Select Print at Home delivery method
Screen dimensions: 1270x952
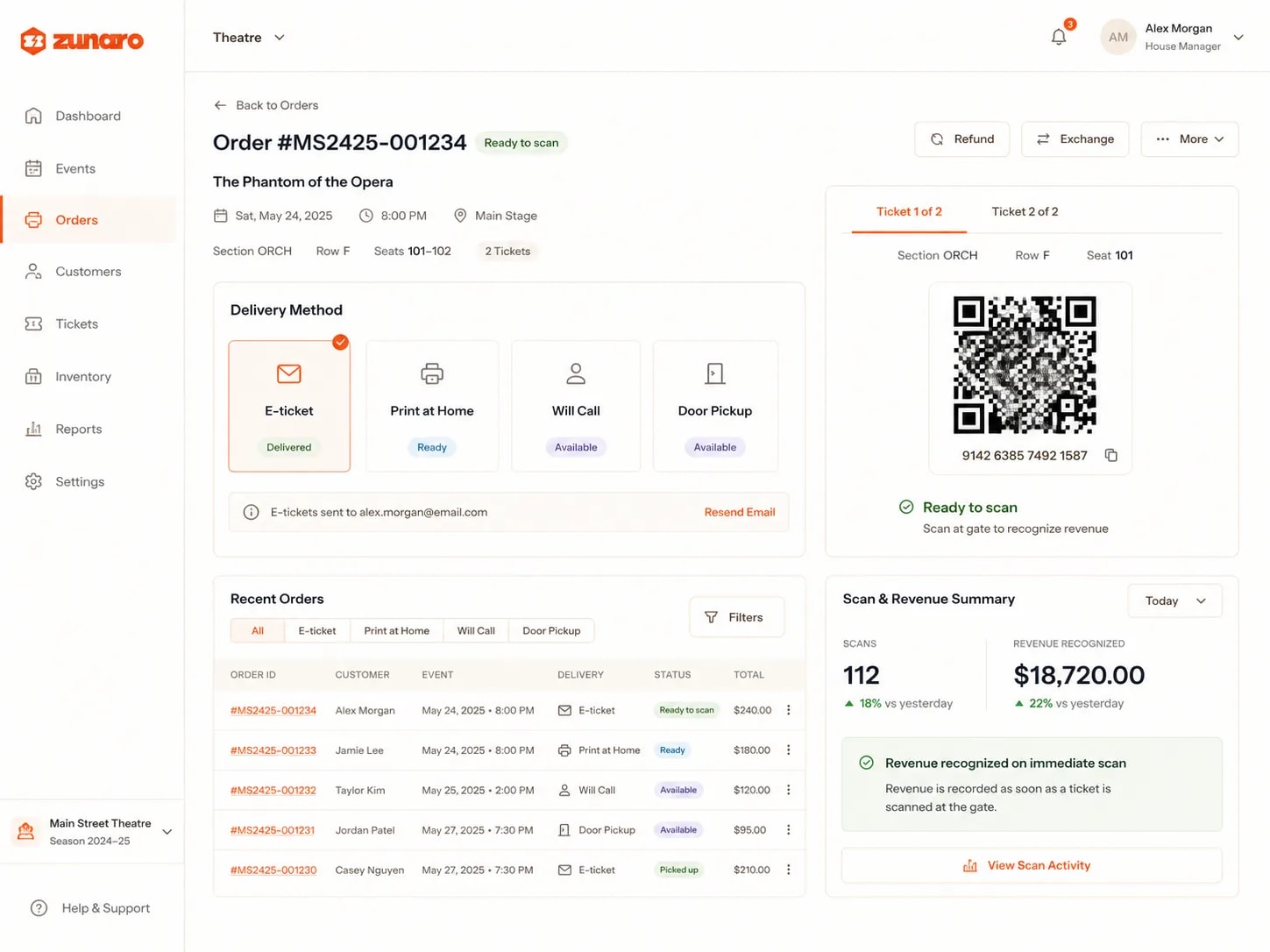(x=432, y=406)
